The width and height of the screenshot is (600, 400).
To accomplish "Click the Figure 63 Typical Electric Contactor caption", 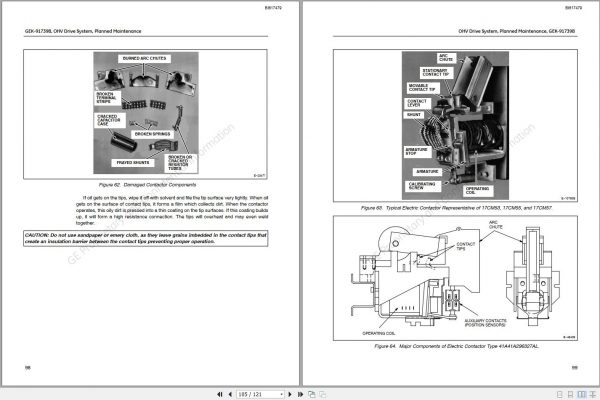I will 456,208.
